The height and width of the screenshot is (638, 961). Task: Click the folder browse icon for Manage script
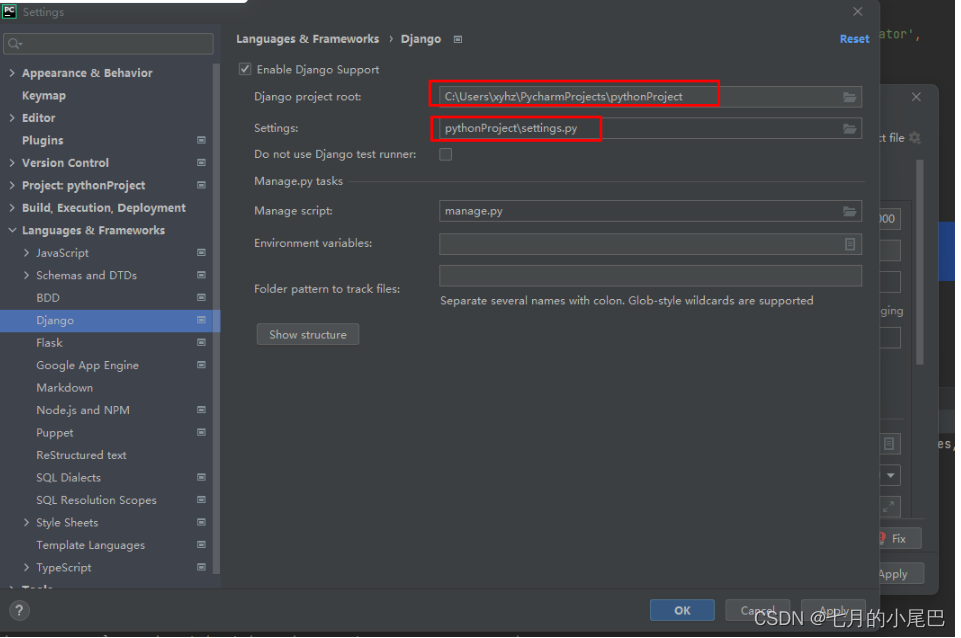849,211
